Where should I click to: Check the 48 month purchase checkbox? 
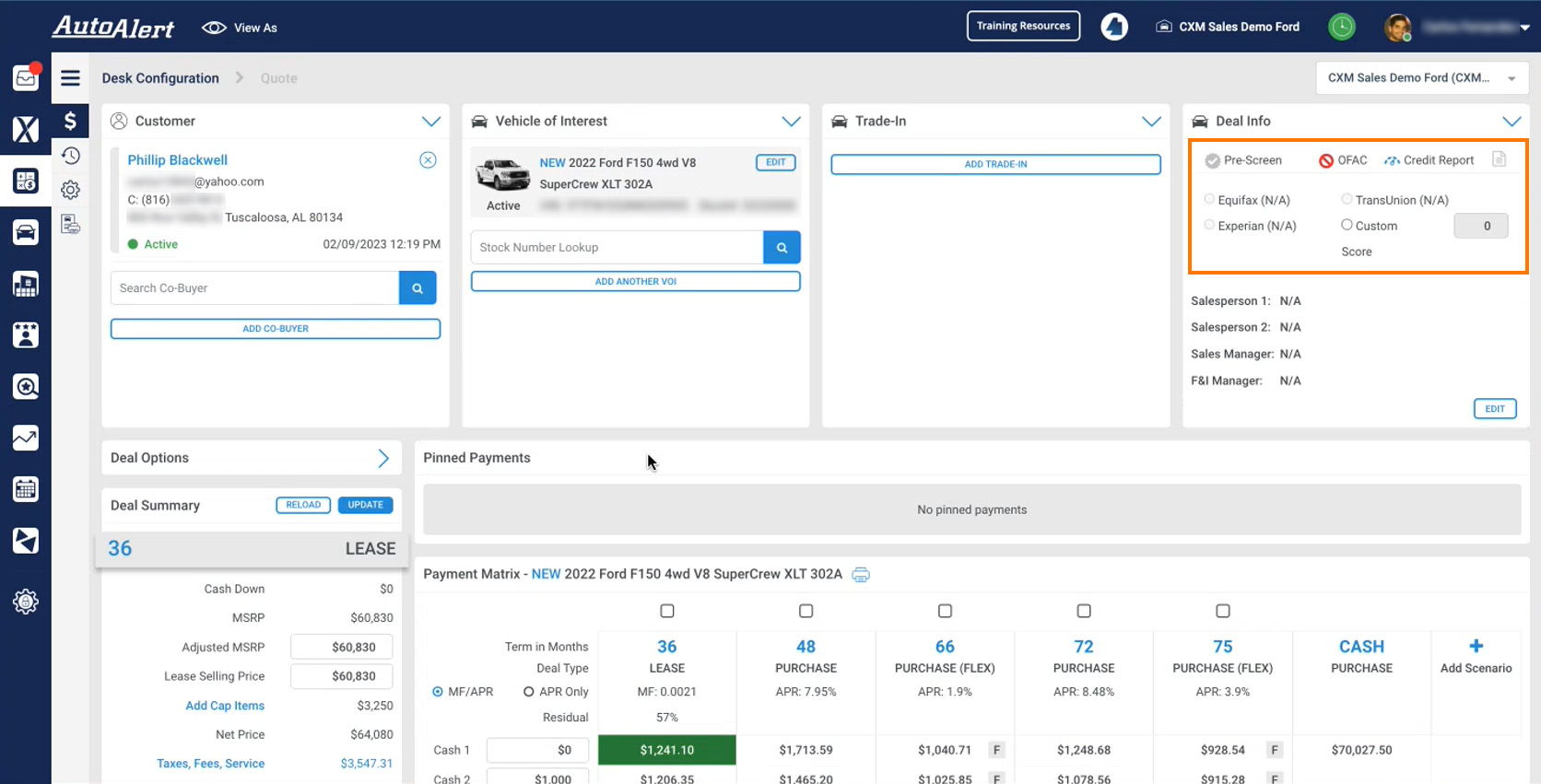806,611
